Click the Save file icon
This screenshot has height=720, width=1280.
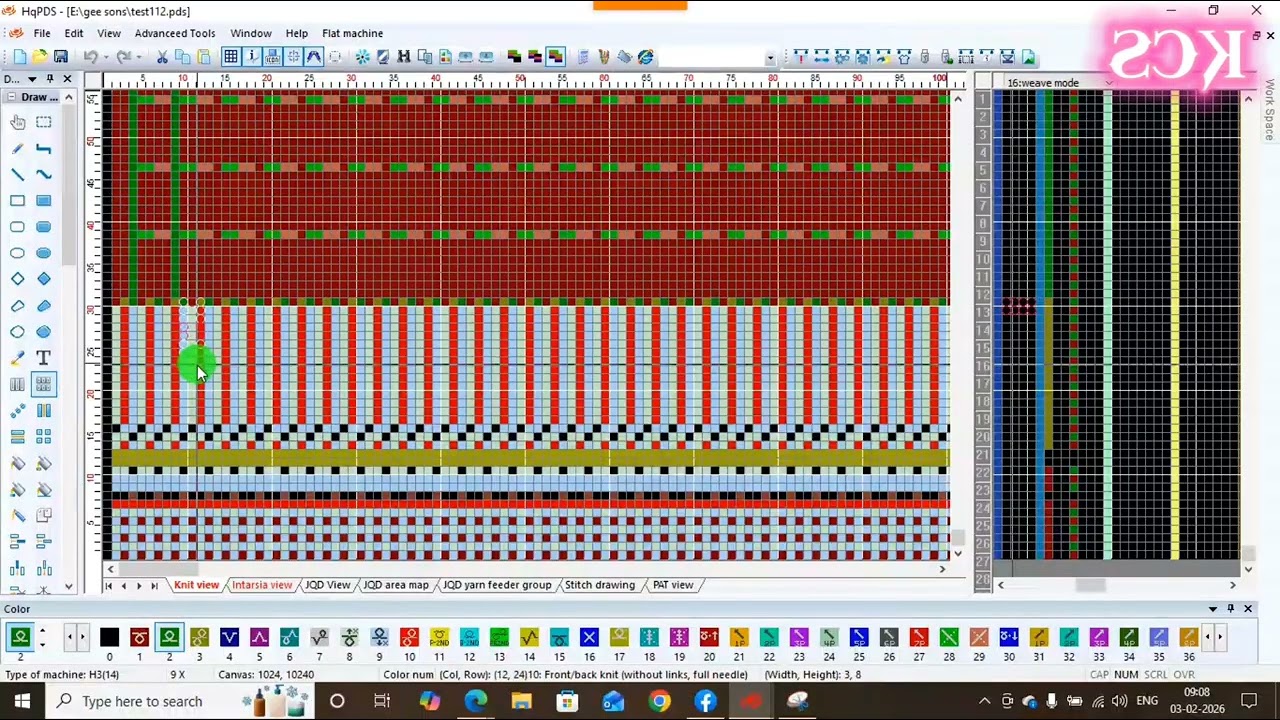click(x=61, y=57)
